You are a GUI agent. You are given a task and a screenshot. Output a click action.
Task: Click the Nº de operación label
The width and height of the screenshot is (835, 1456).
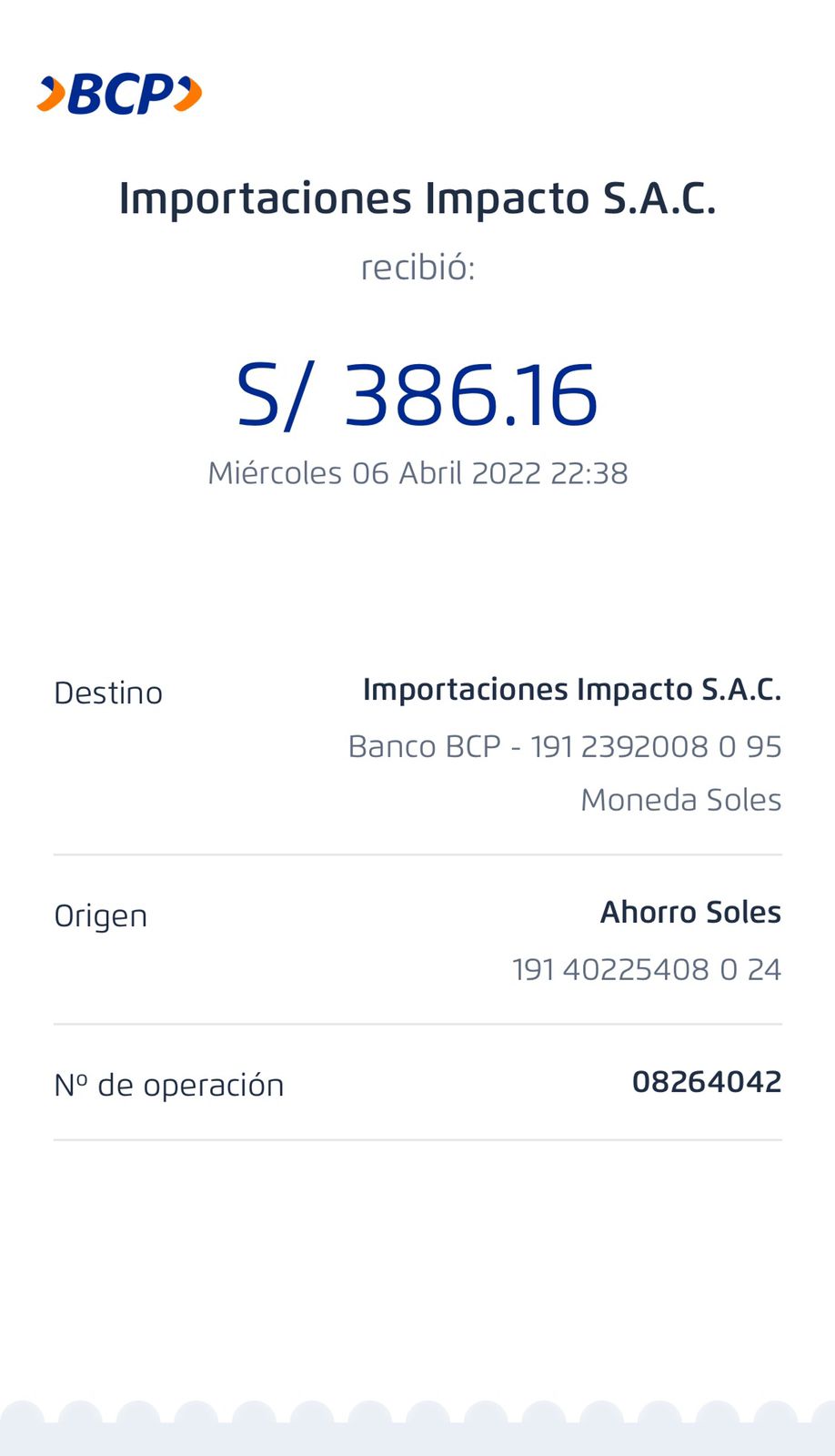tap(169, 1085)
